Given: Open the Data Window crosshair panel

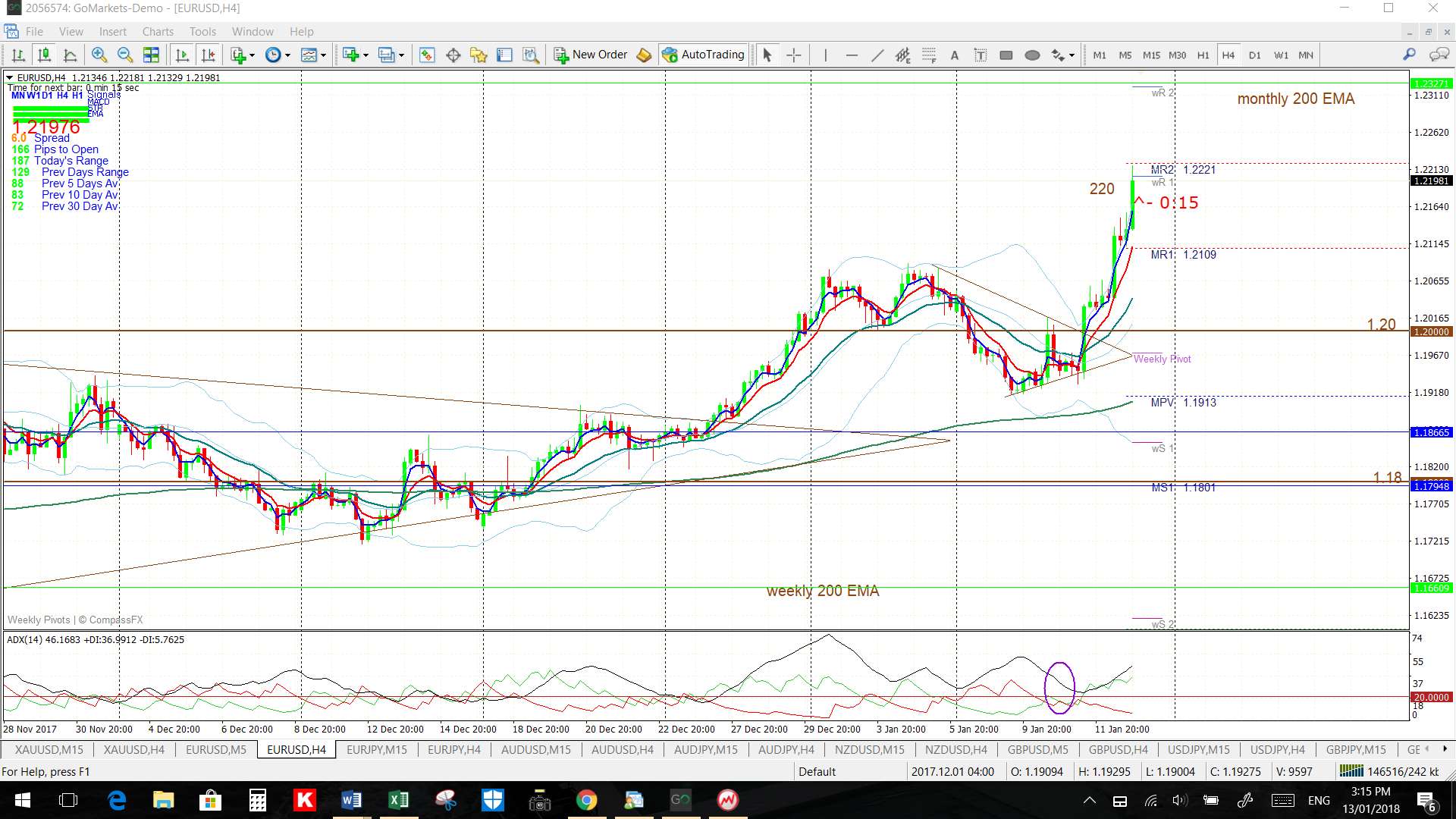Looking at the screenshot, I should click(453, 55).
